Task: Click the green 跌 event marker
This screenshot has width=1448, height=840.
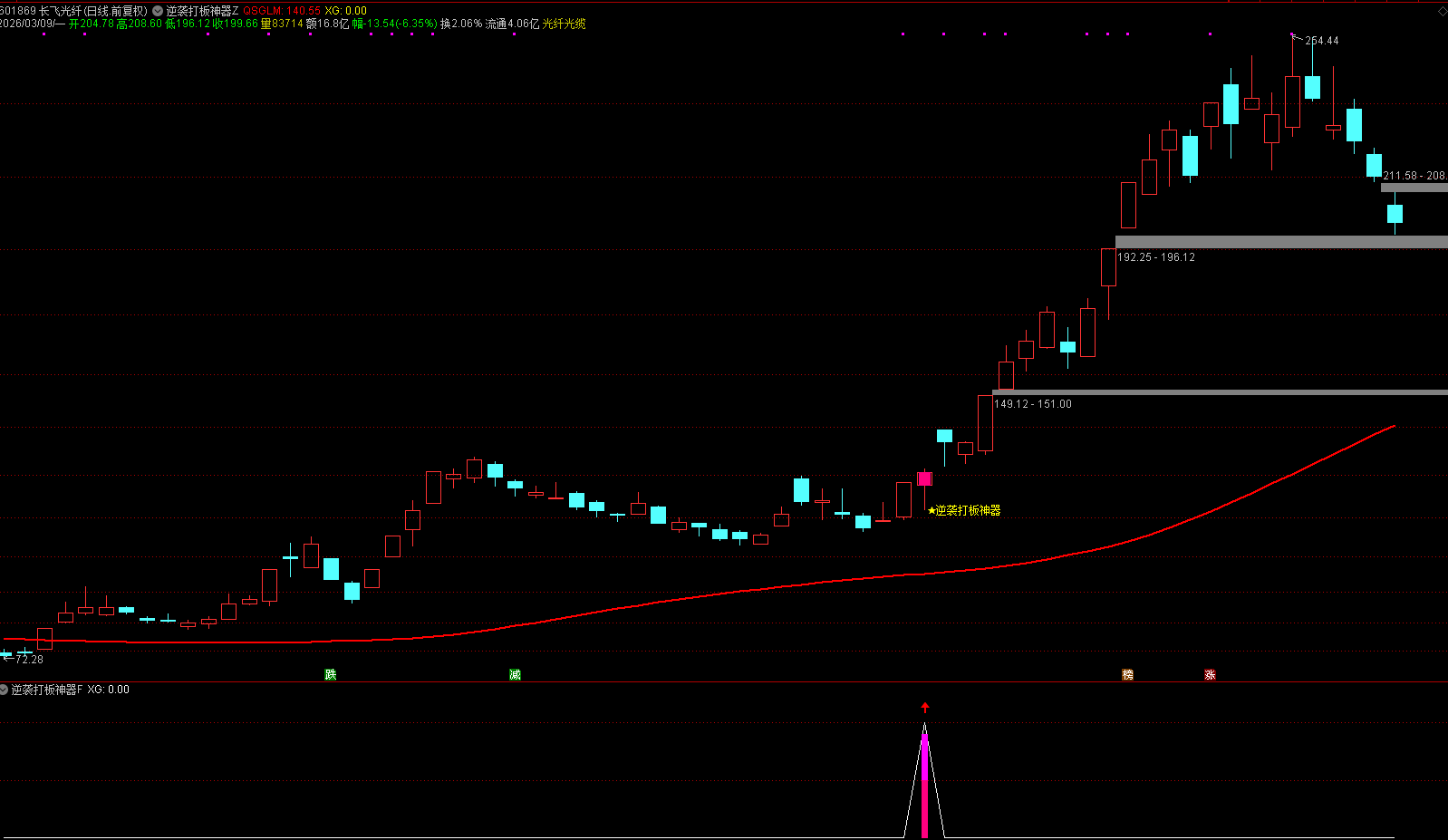Action: coord(331,674)
